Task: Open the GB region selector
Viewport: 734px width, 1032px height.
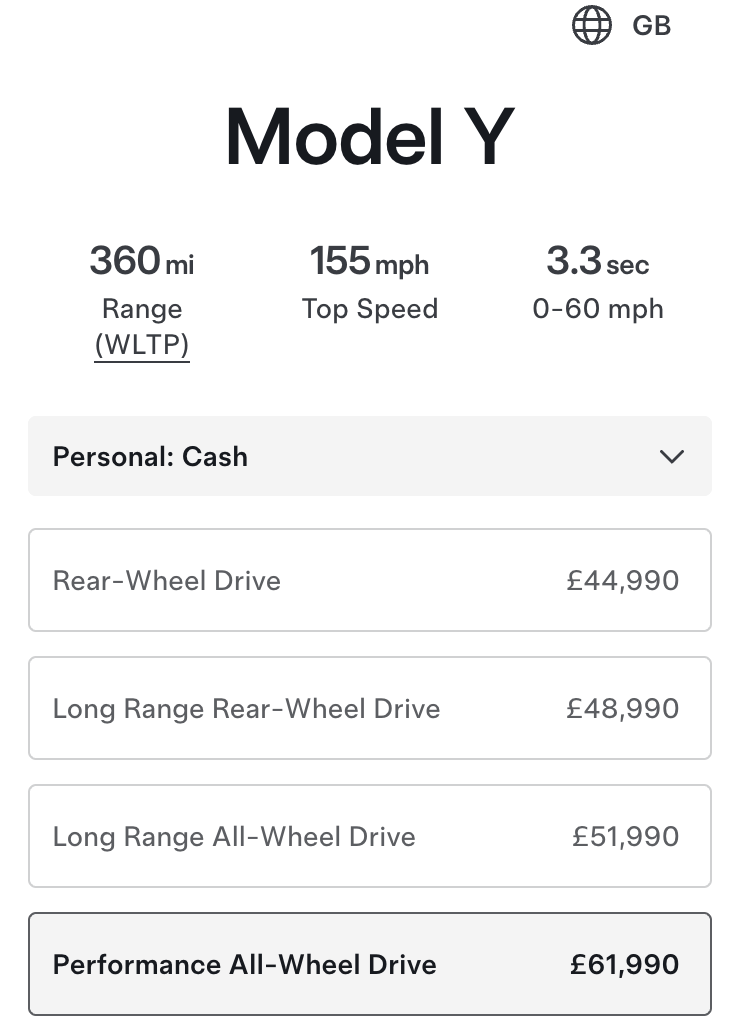Action: click(x=651, y=26)
